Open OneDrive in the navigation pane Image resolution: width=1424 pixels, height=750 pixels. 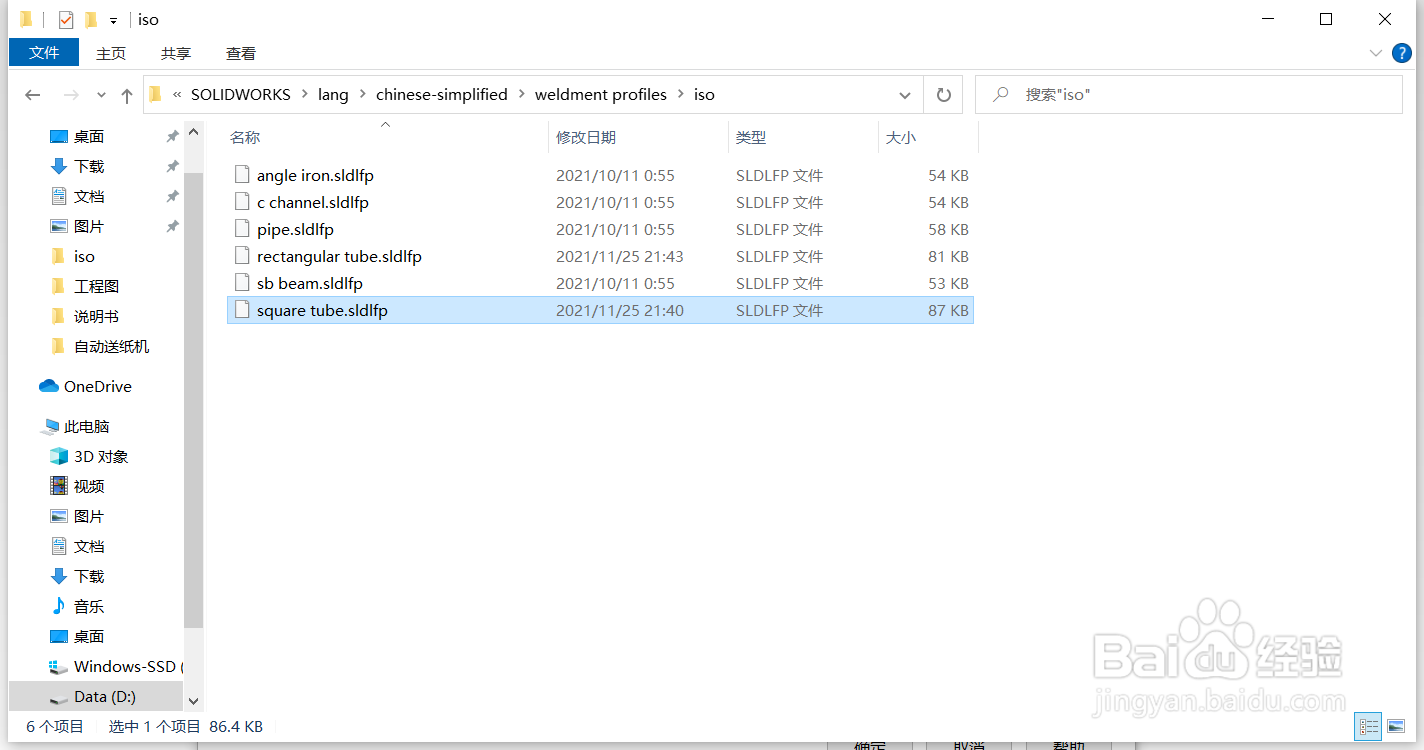tap(97, 386)
